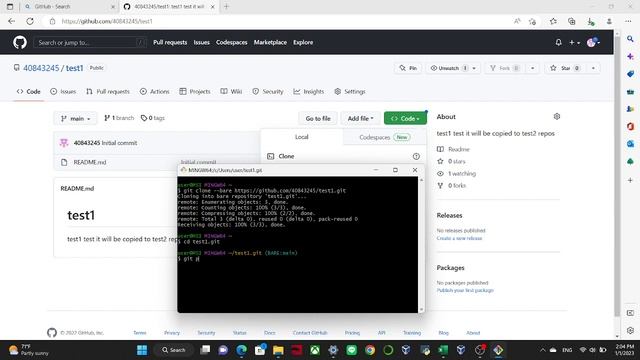Show hidden system tray icons chevron
640x360 pixels.
tap(542, 350)
